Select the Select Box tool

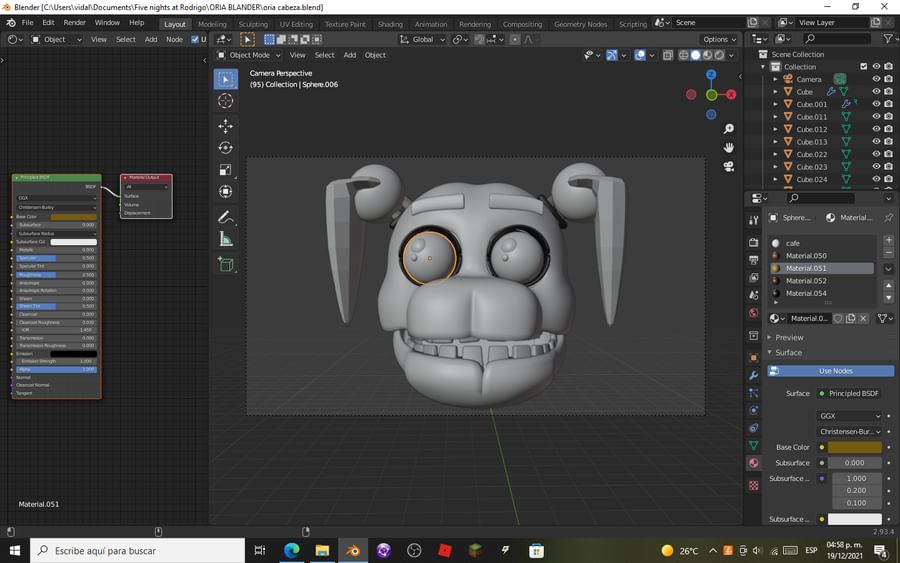coord(226,79)
